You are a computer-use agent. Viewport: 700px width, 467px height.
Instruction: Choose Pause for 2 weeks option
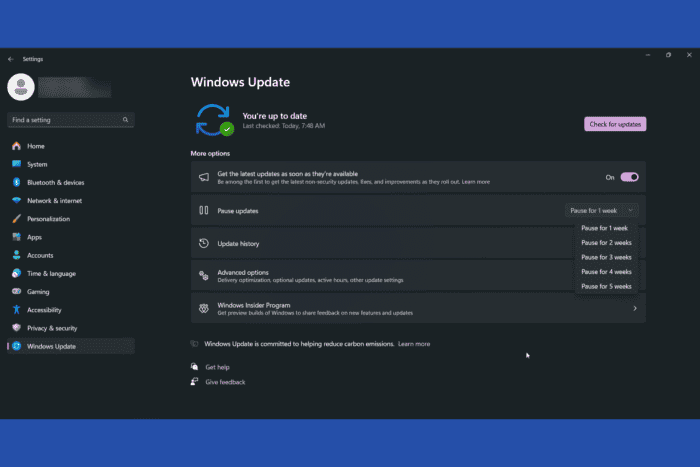coord(606,242)
